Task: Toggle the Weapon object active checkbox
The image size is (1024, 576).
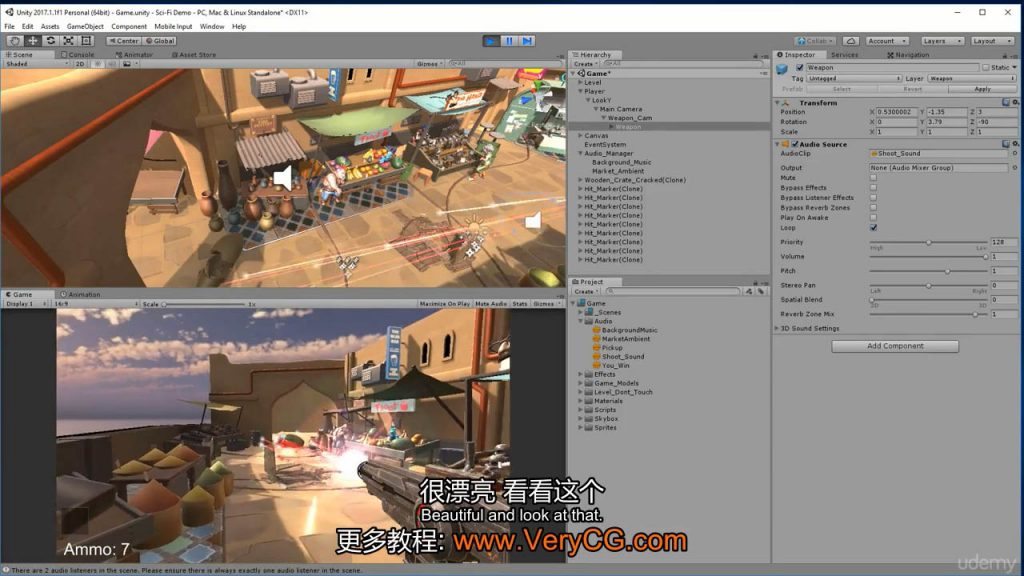Action: pyautogui.click(x=799, y=68)
